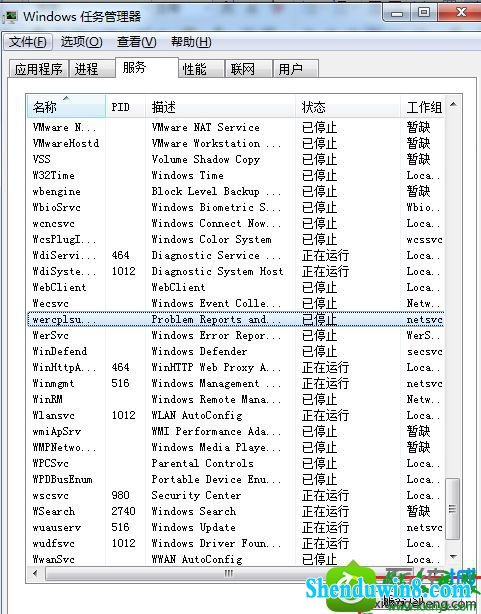
Task: Select the WerSvc service row
Action: click(x=236, y=336)
